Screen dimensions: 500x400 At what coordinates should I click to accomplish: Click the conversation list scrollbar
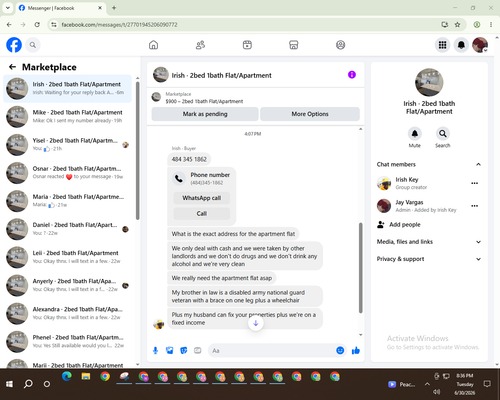click(137, 150)
